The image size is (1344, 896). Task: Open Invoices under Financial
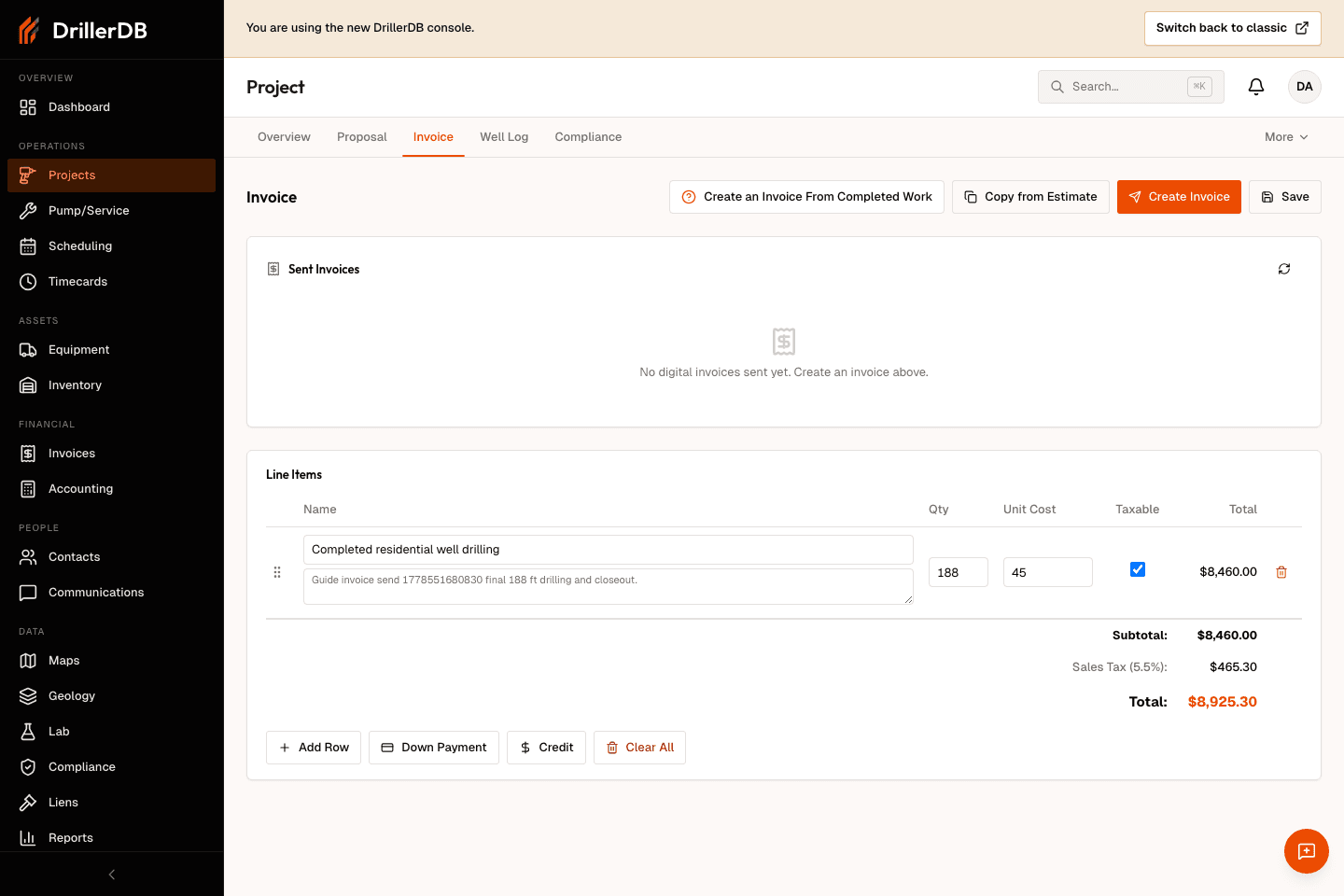(x=111, y=454)
